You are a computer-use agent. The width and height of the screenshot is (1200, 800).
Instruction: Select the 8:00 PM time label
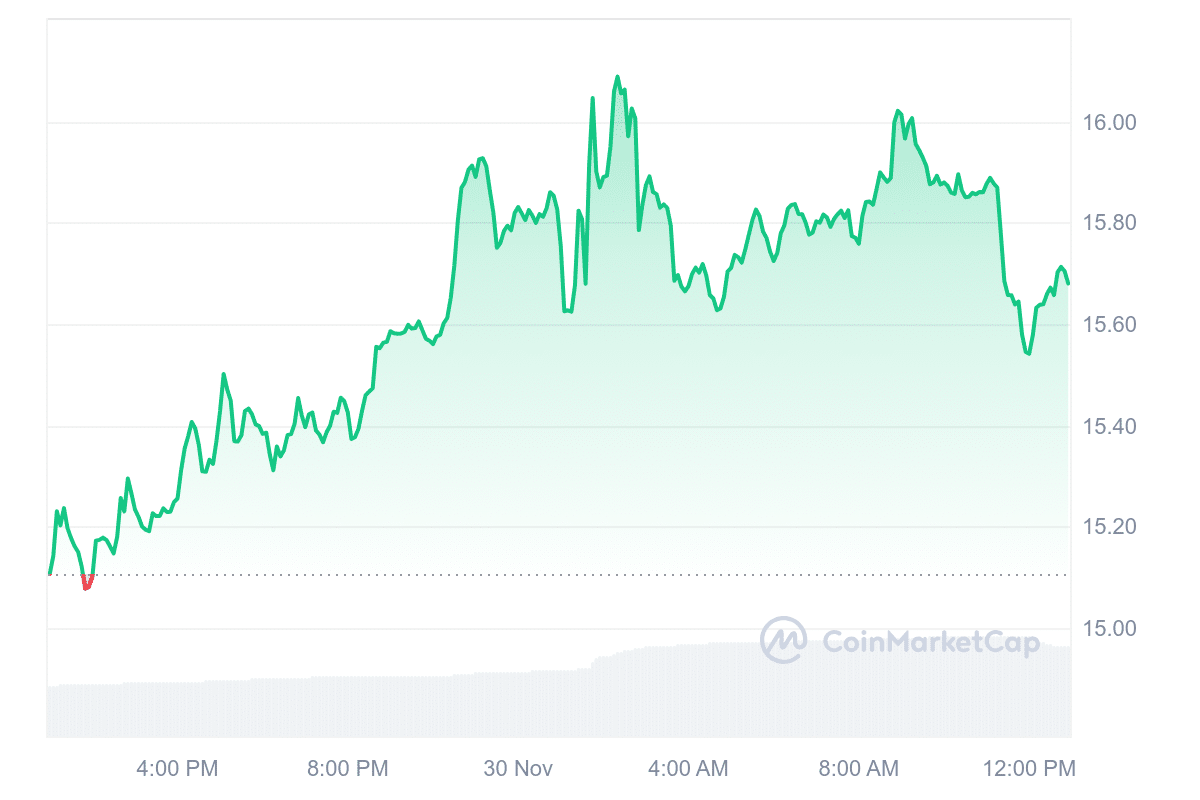(x=347, y=768)
